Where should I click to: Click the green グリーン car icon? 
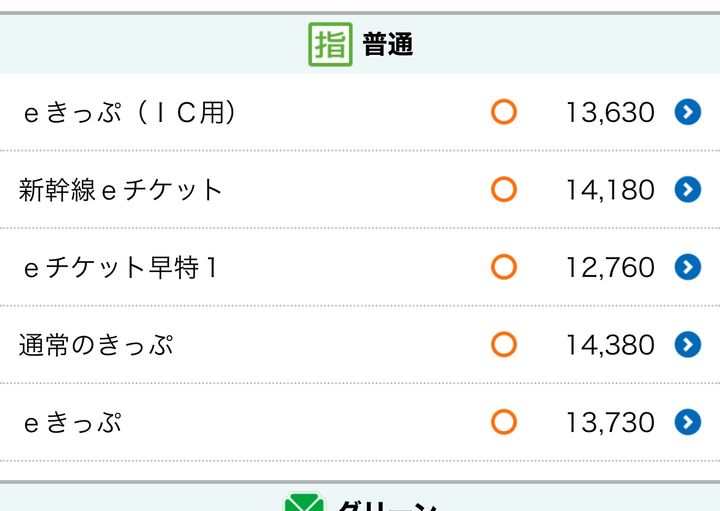coord(303,503)
